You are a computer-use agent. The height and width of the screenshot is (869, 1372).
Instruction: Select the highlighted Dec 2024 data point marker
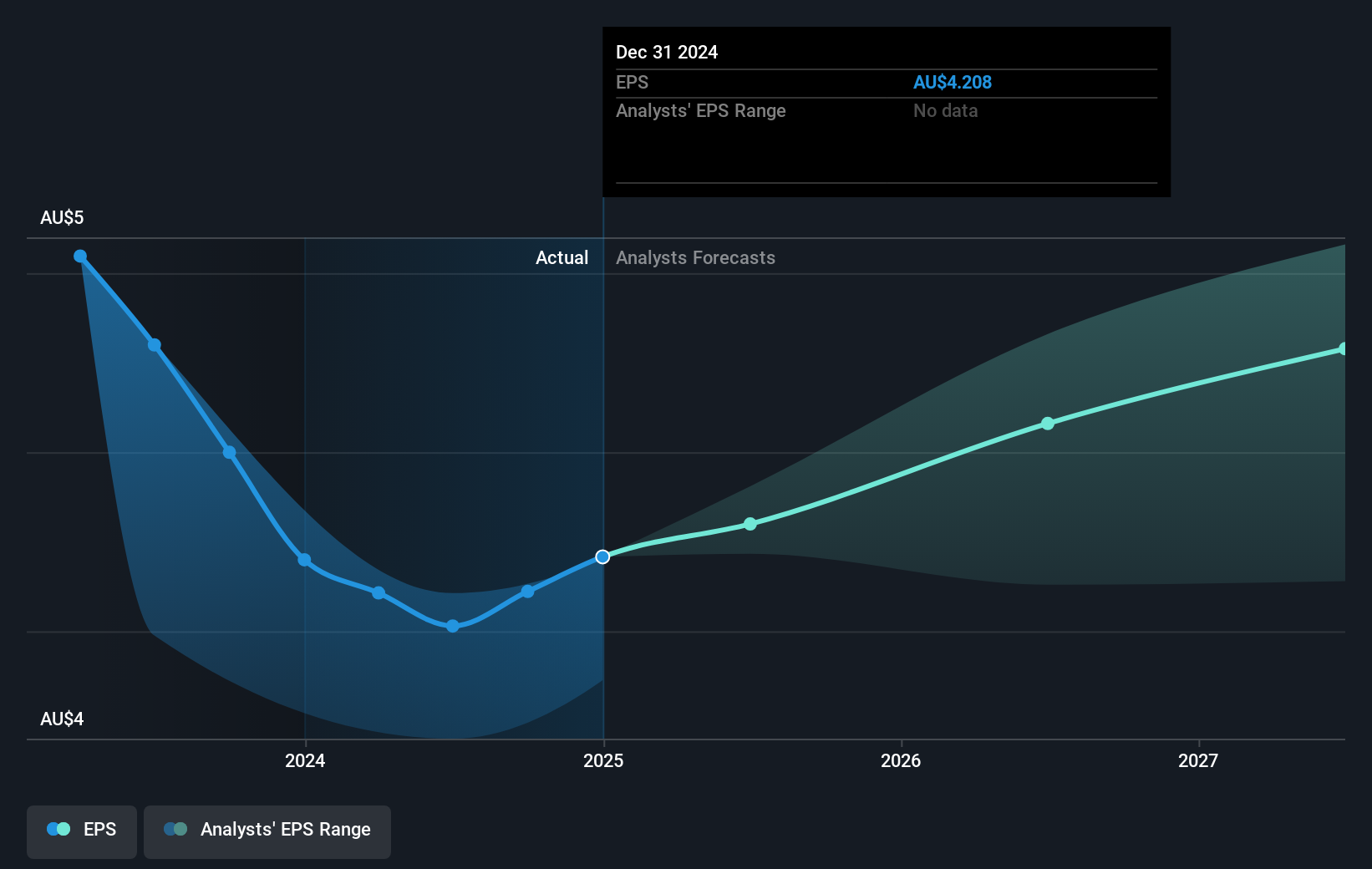tap(603, 556)
